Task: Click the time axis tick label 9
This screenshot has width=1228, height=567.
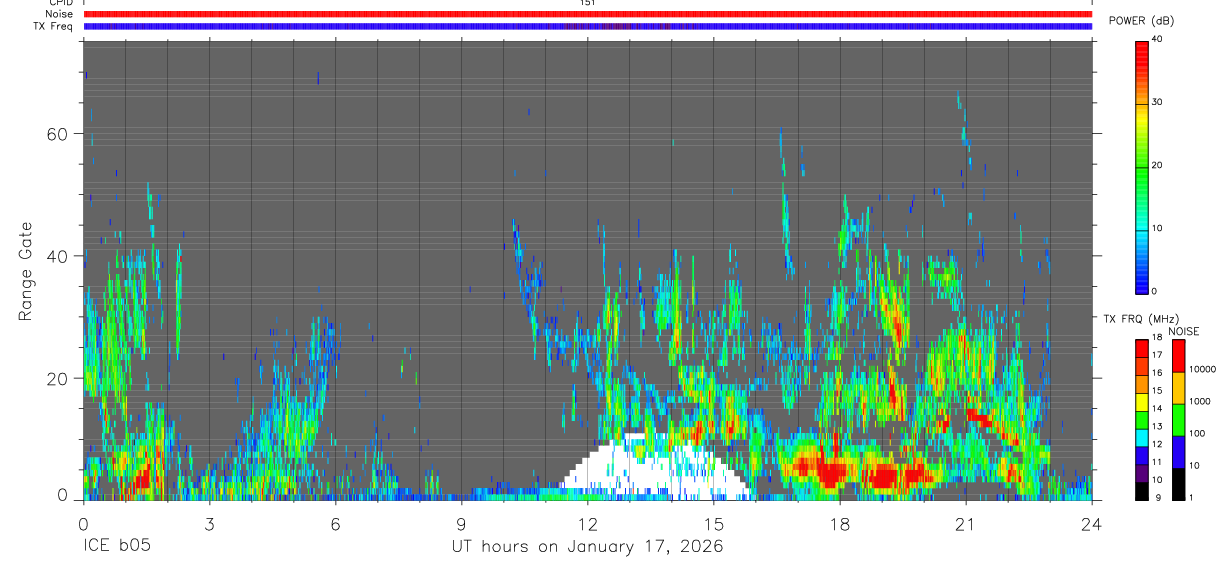Action: coord(461,524)
